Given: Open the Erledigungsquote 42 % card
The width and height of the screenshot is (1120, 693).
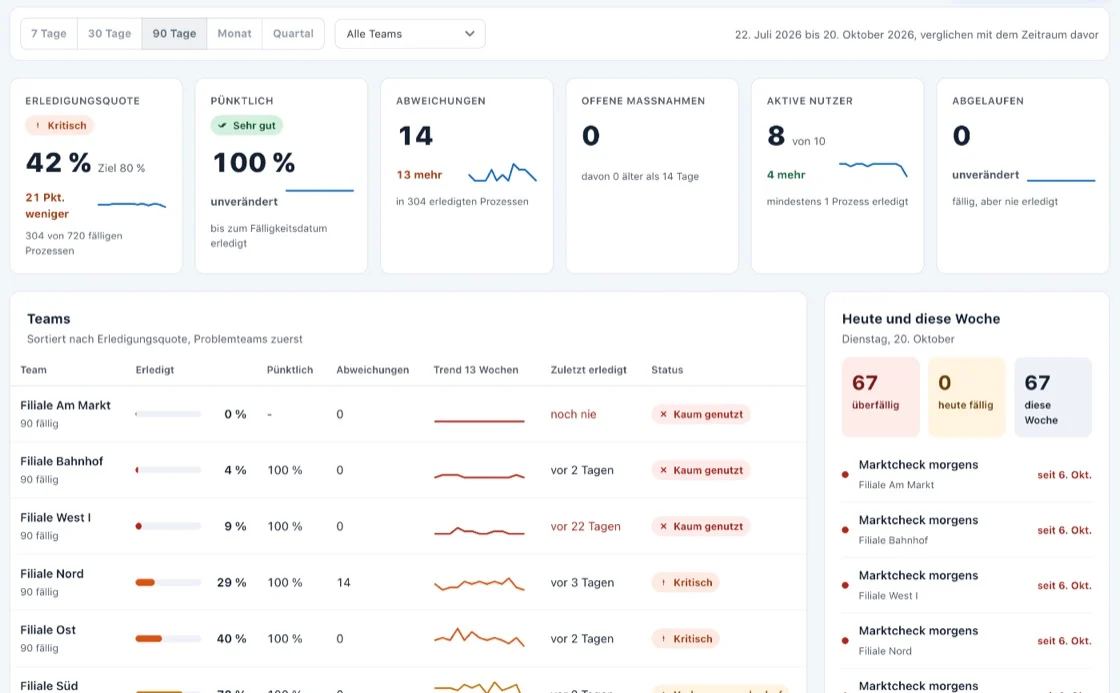Looking at the screenshot, I should click(96, 176).
